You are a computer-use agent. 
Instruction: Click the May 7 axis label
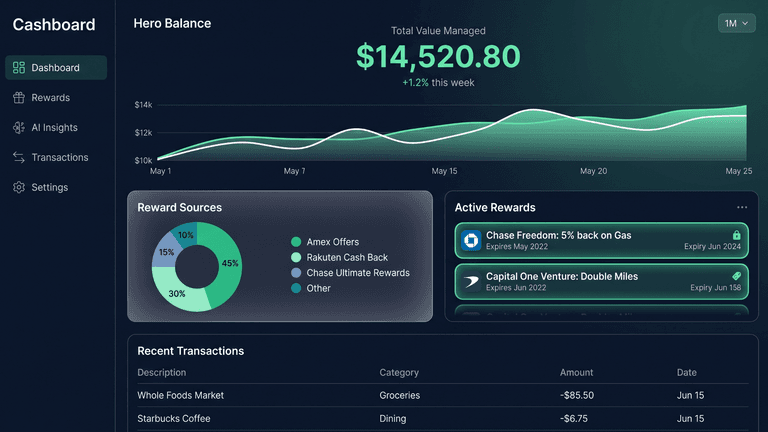coord(294,171)
